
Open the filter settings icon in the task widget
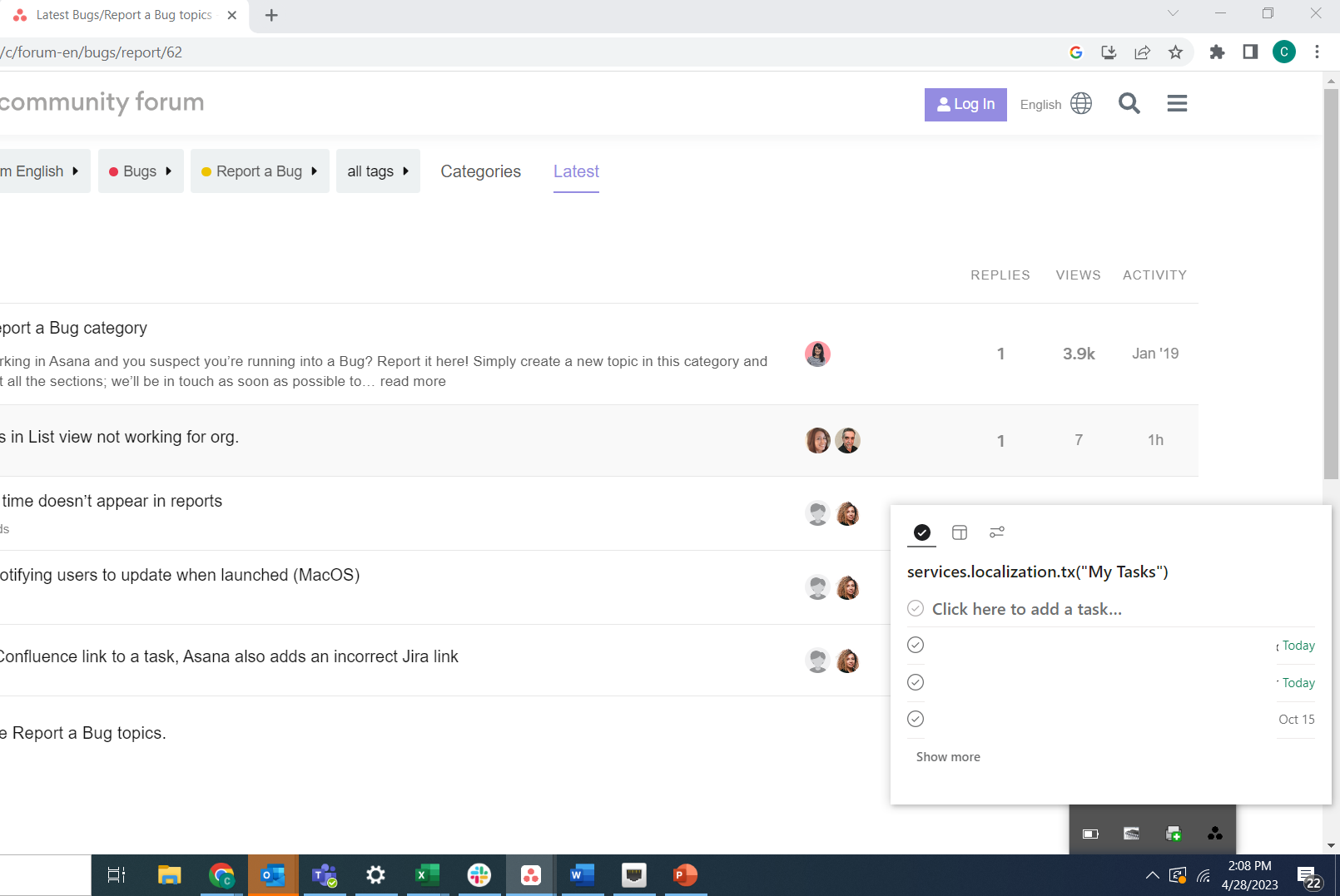coord(996,532)
